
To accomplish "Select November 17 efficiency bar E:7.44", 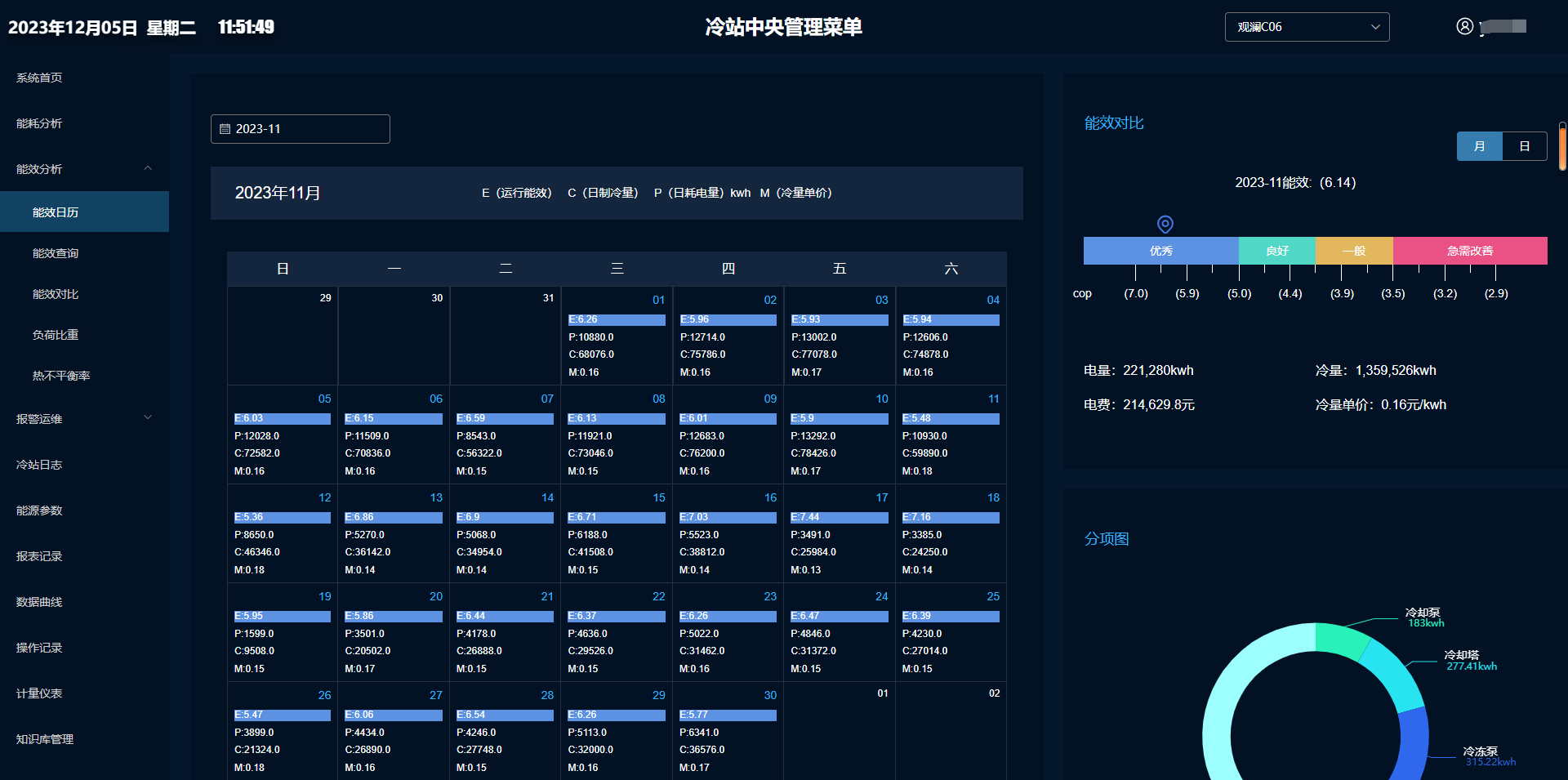I will tap(839, 517).
